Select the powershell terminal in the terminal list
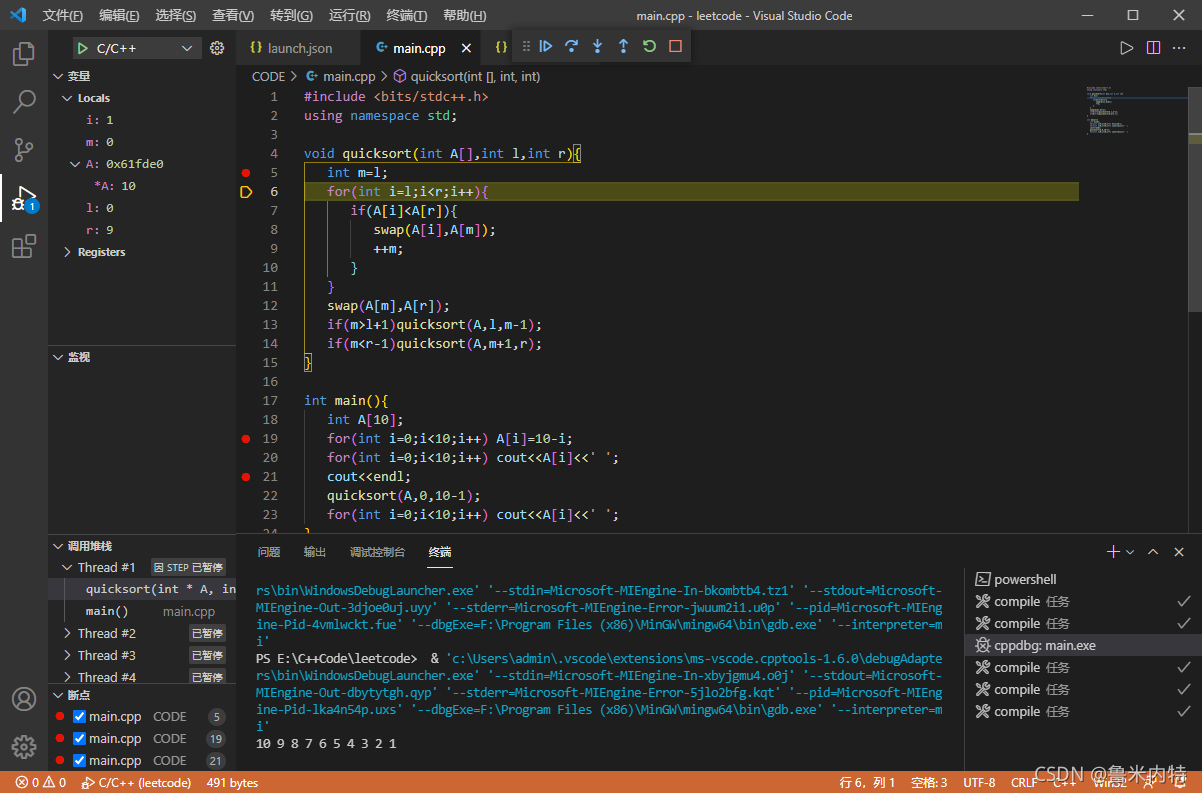Image resolution: width=1202 pixels, height=793 pixels. (x=1025, y=578)
